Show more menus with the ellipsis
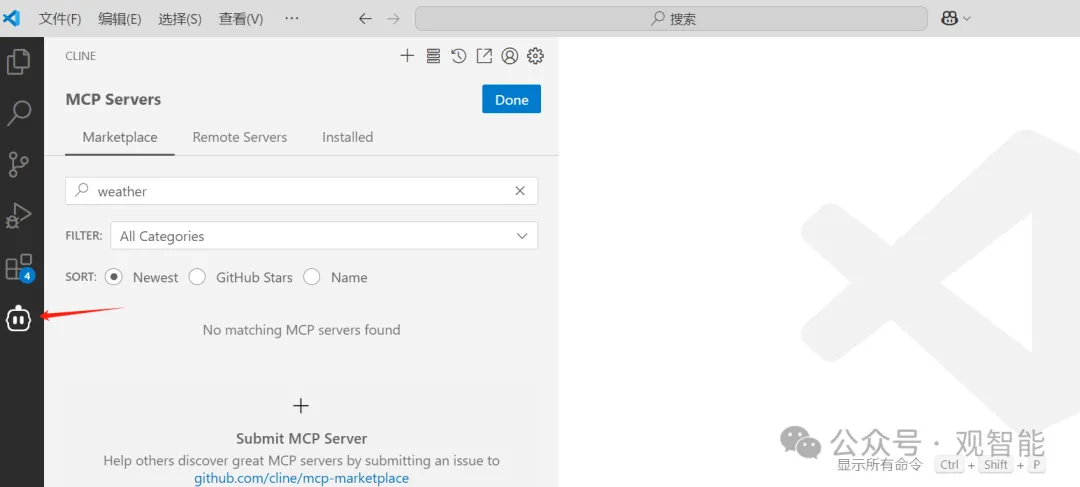 (292, 19)
